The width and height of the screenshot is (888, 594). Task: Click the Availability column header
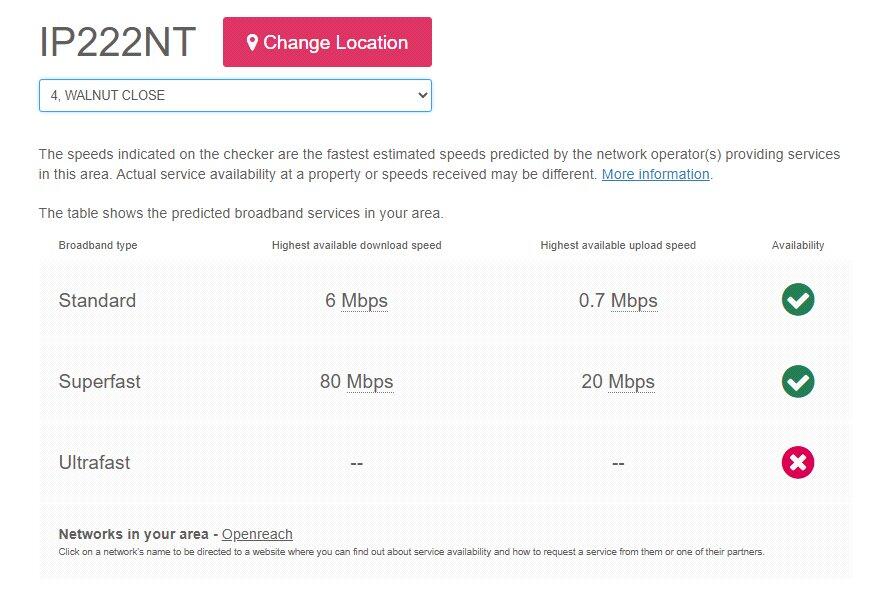[798, 245]
